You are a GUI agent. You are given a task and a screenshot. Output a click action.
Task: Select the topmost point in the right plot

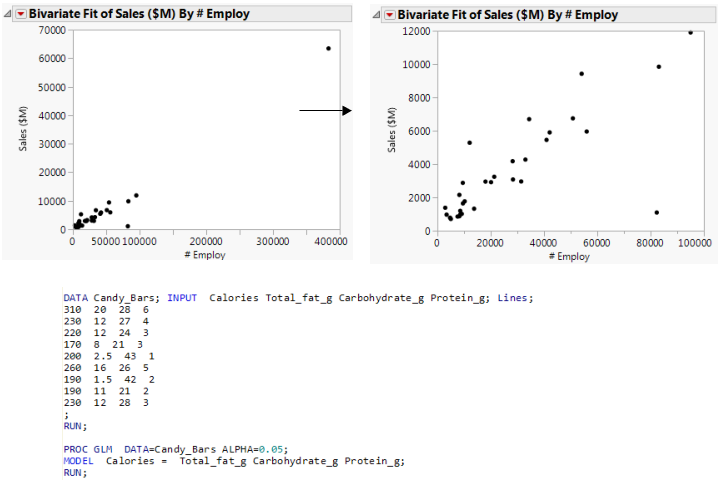(690, 33)
